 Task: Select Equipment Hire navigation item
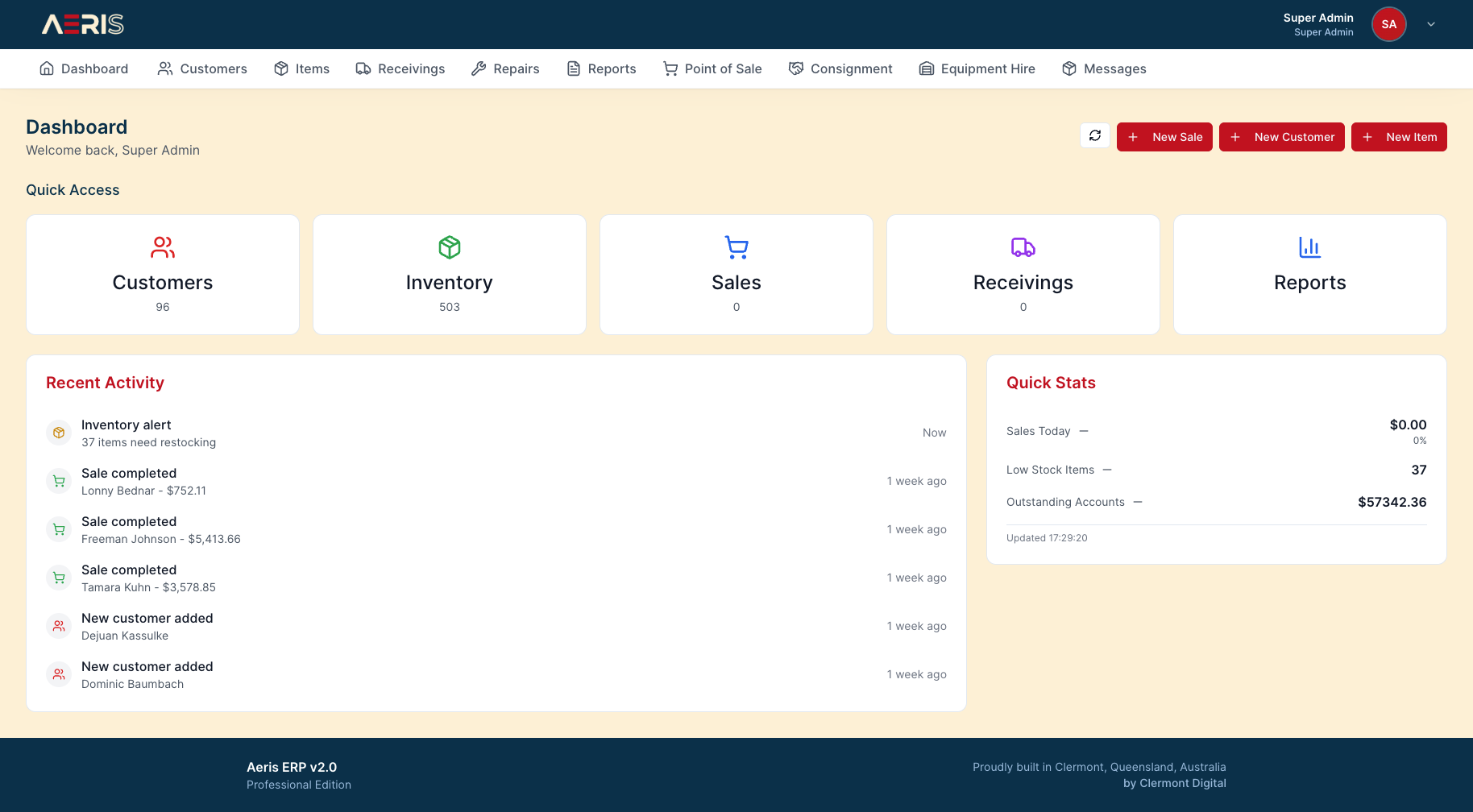(977, 69)
